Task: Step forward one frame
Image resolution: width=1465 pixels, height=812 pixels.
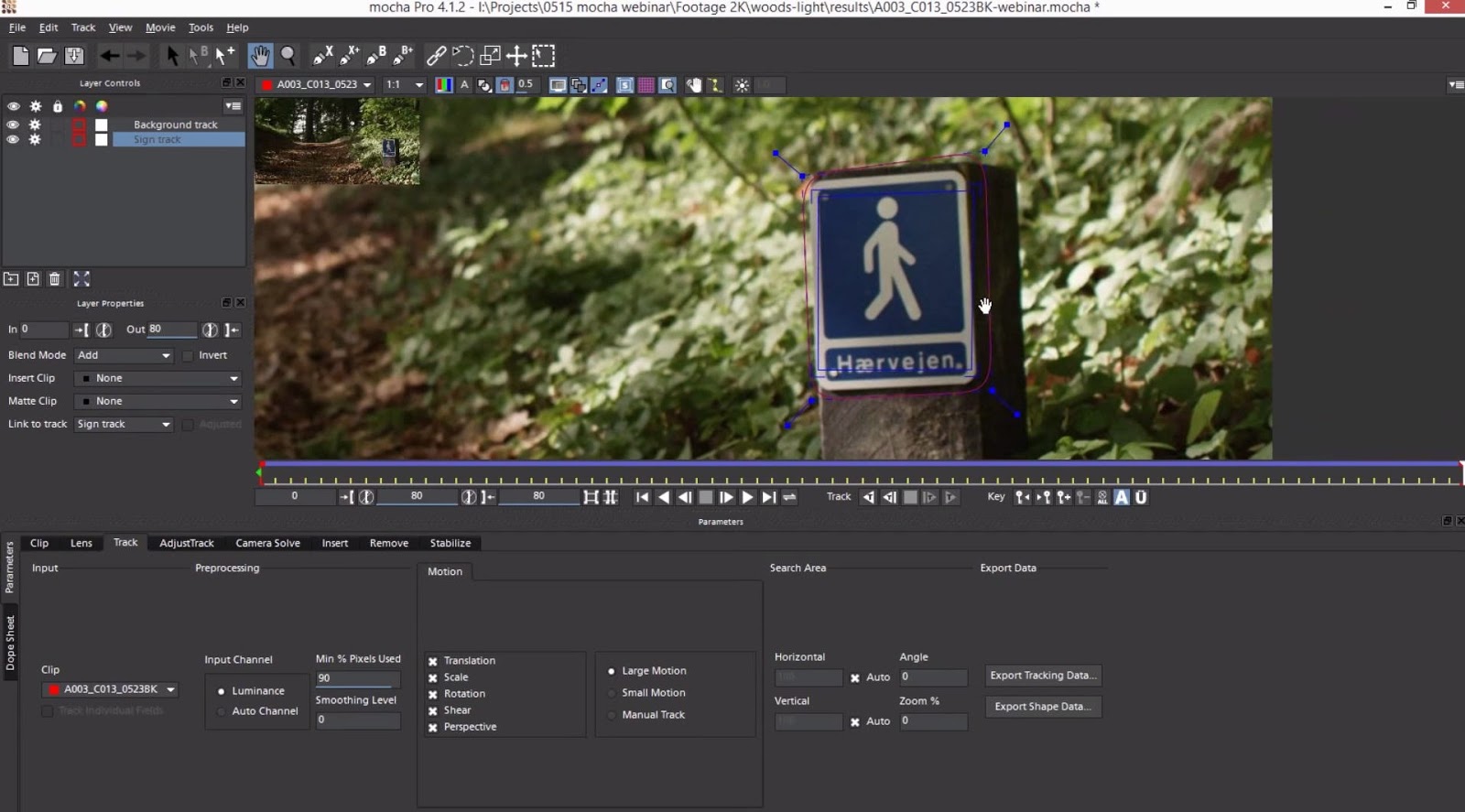Action: [x=726, y=497]
